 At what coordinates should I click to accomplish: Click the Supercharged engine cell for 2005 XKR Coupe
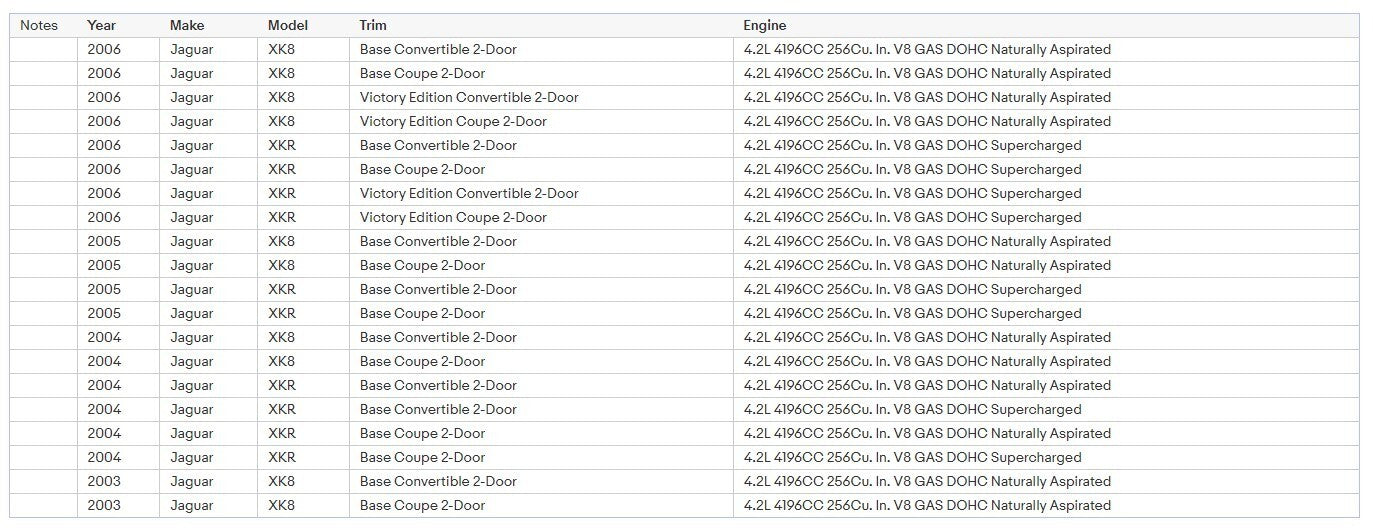[912, 313]
